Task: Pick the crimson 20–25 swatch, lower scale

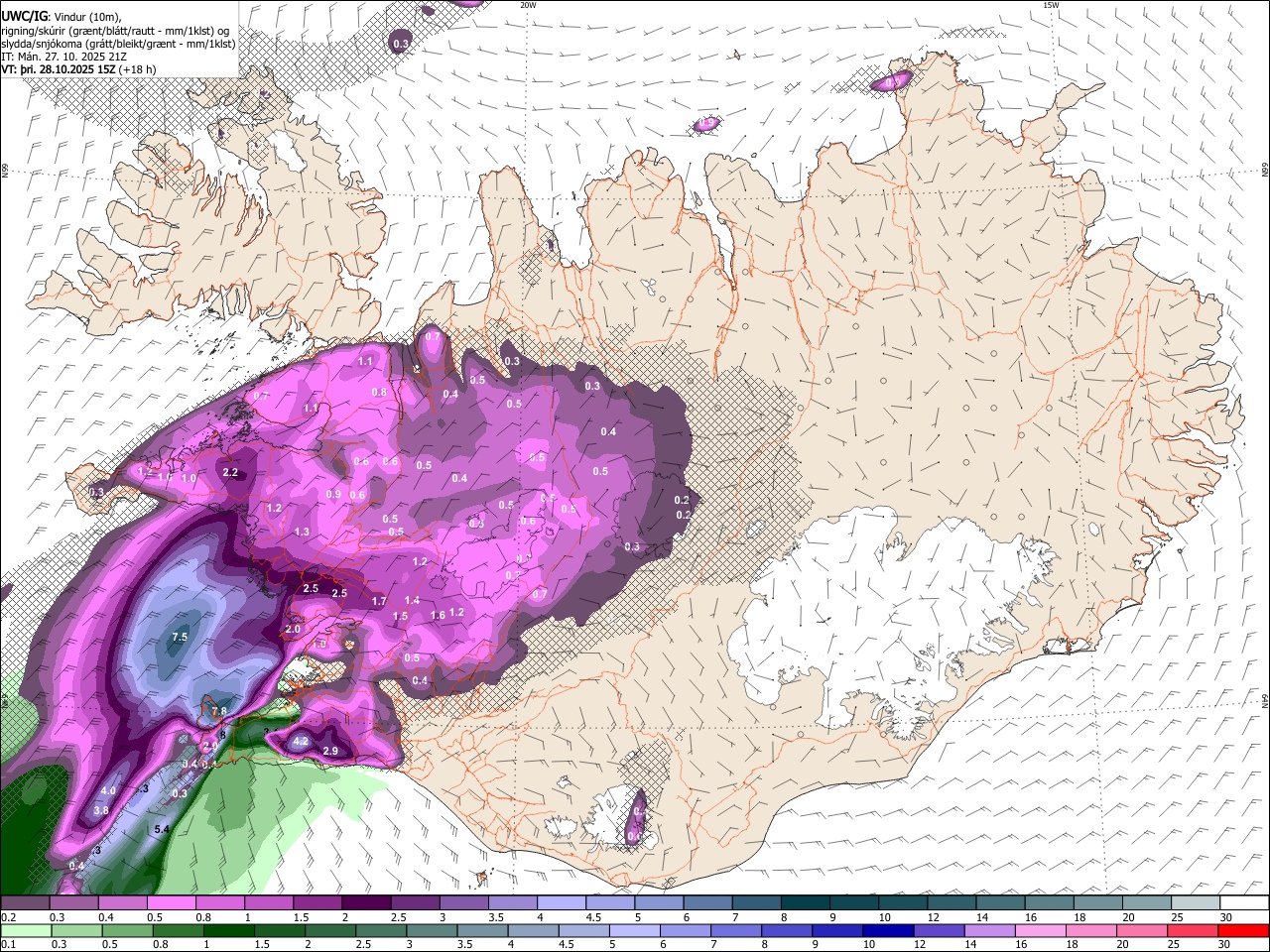Action: pyautogui.click(x=1143, y=931)
